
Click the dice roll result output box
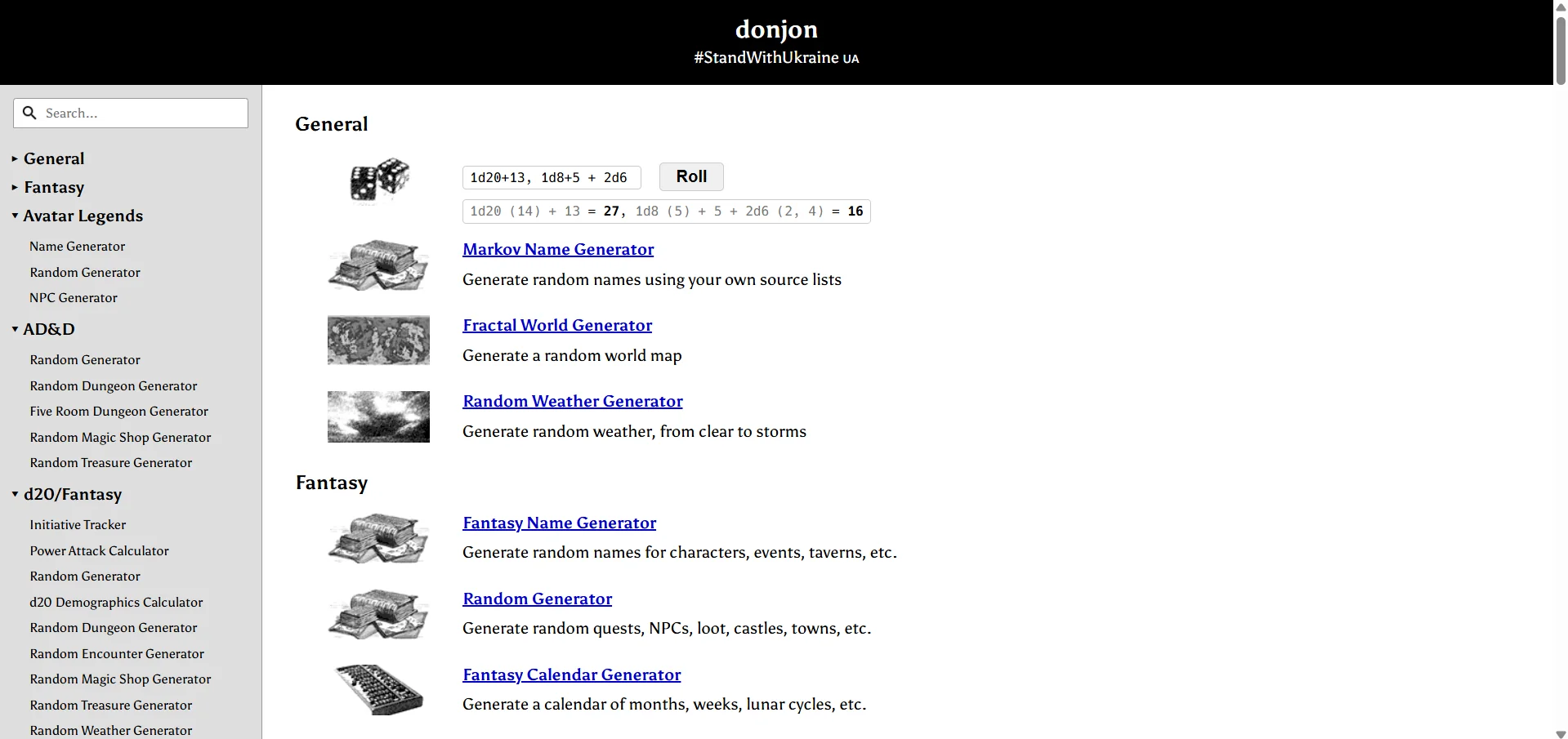click(x=666, y=211)
